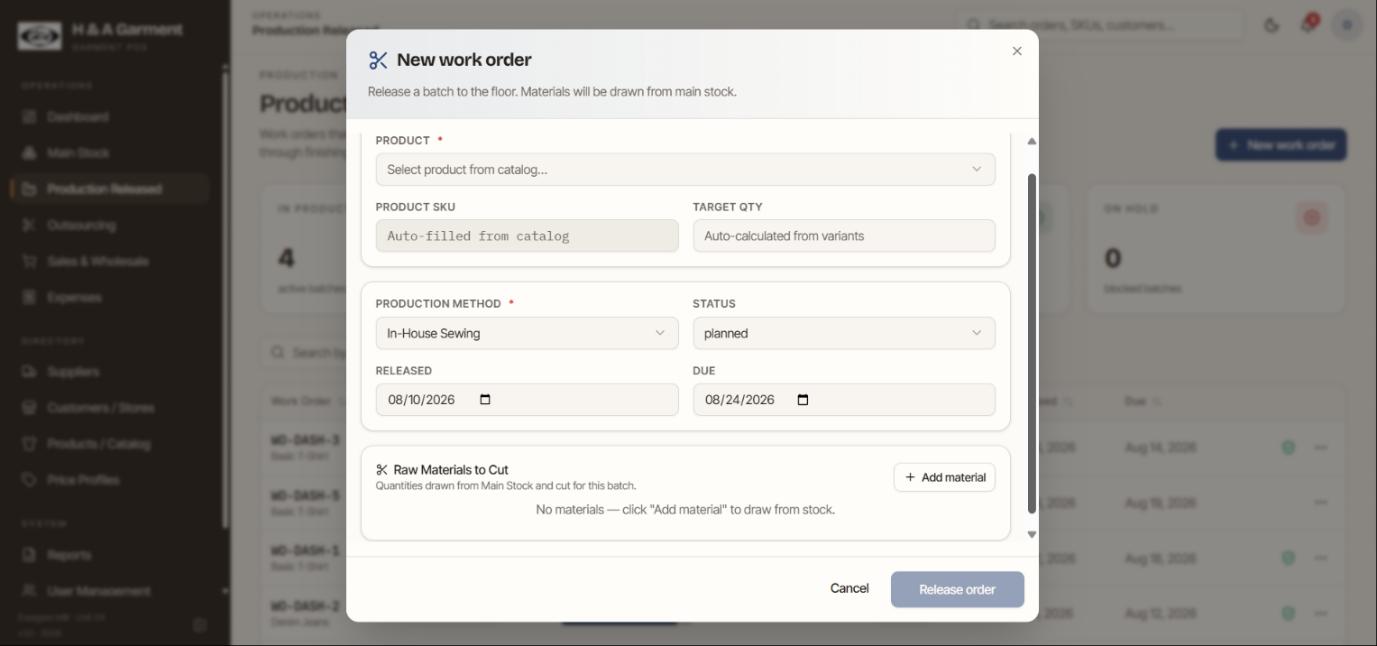Open the Released date calendar picker icon

tap(486, 400)
